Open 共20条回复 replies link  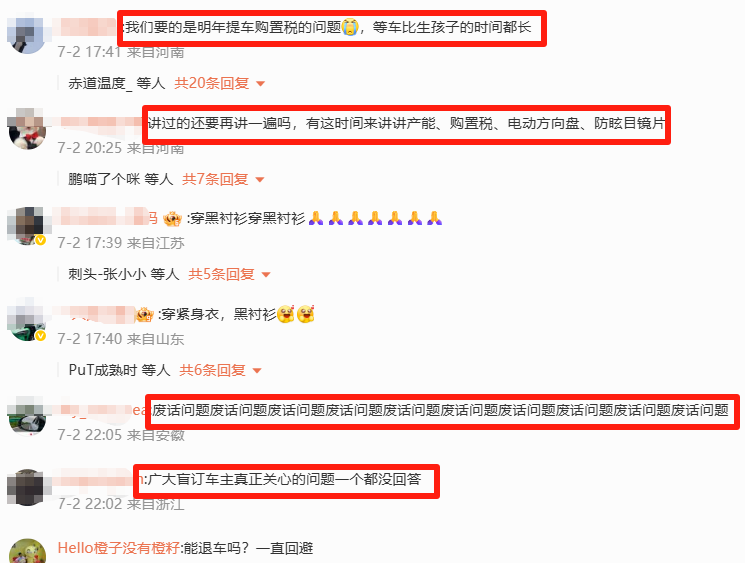coord(211,84)
